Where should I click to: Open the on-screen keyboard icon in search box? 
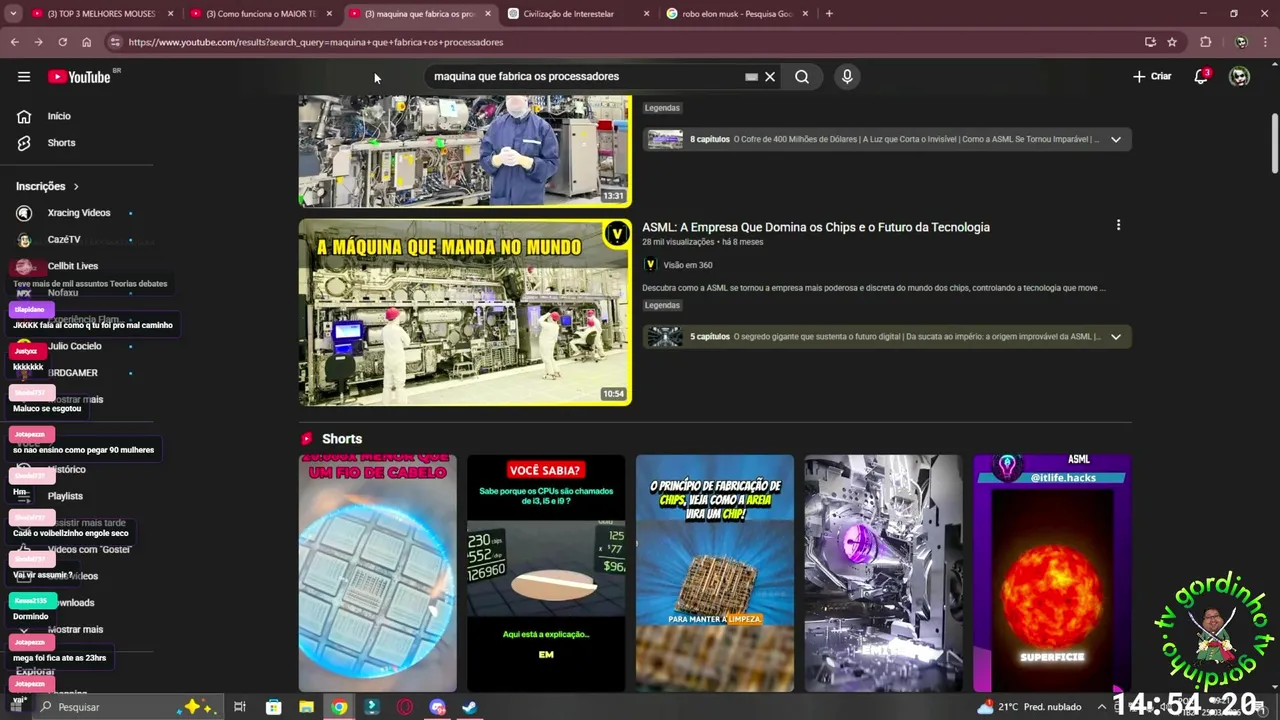(x=751, y=77)
